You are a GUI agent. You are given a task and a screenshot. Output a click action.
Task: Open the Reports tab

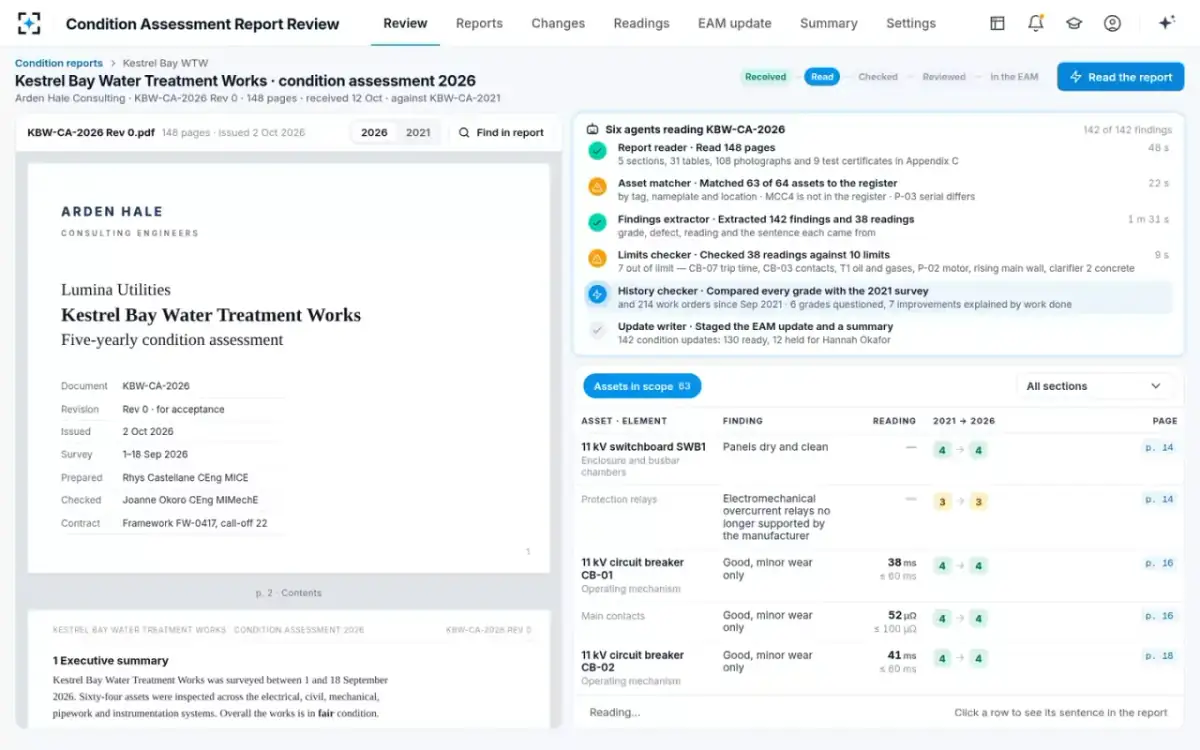point(479,23)
